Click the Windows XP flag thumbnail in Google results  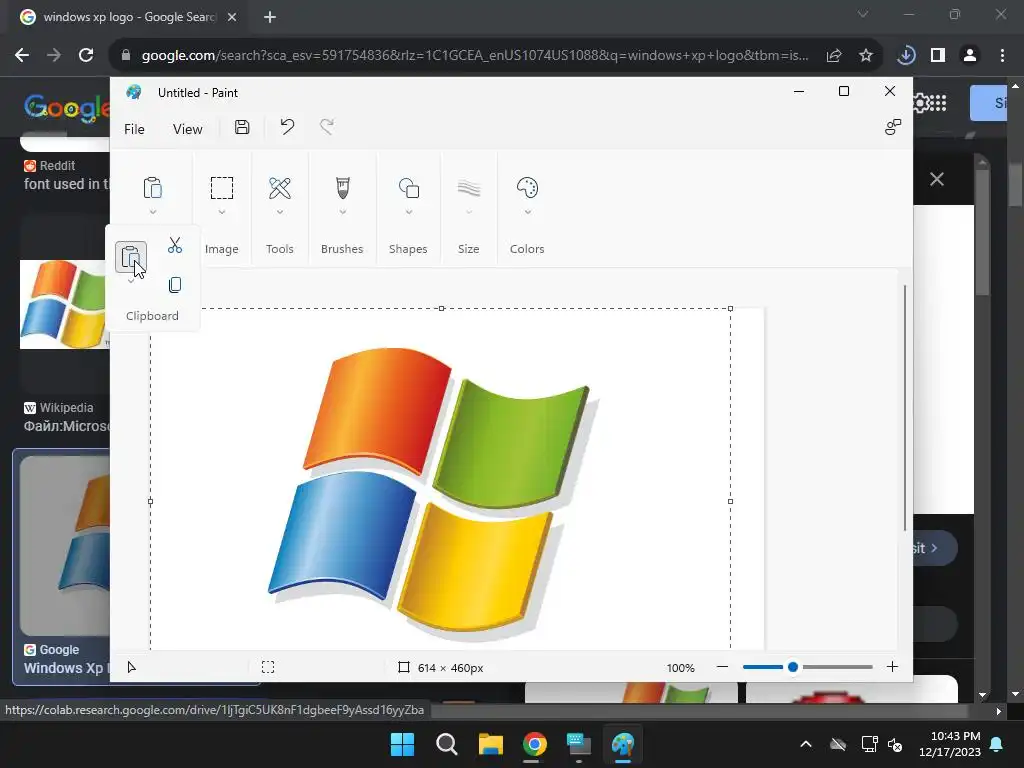(x=65, y=304)
